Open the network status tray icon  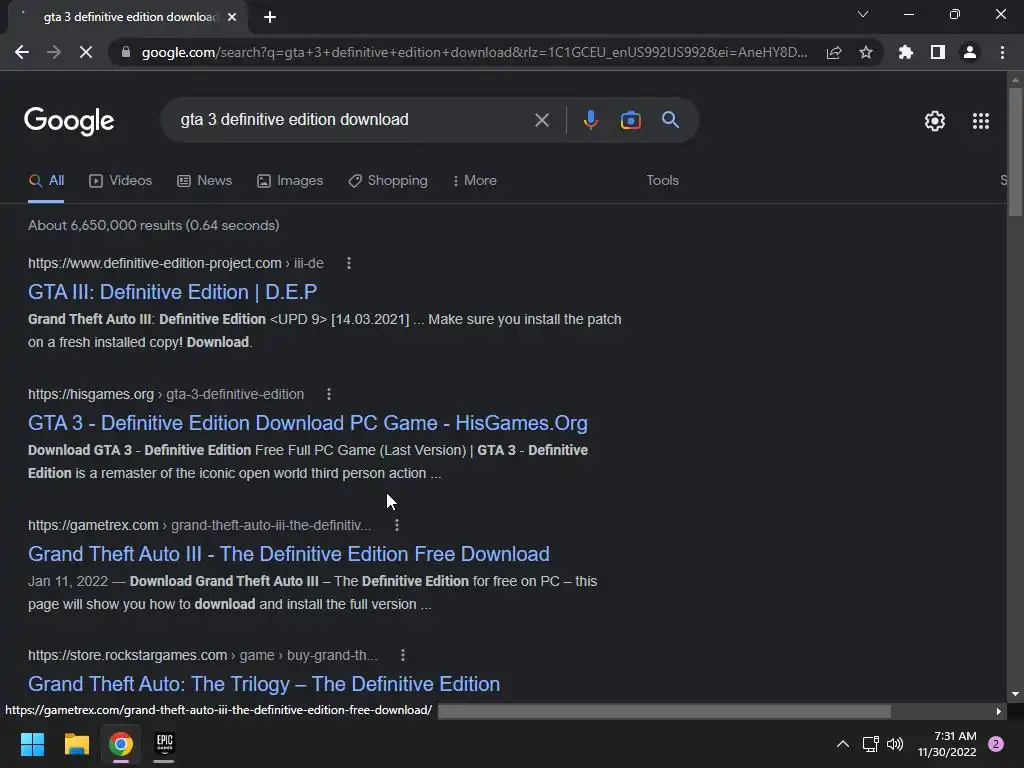871,744
